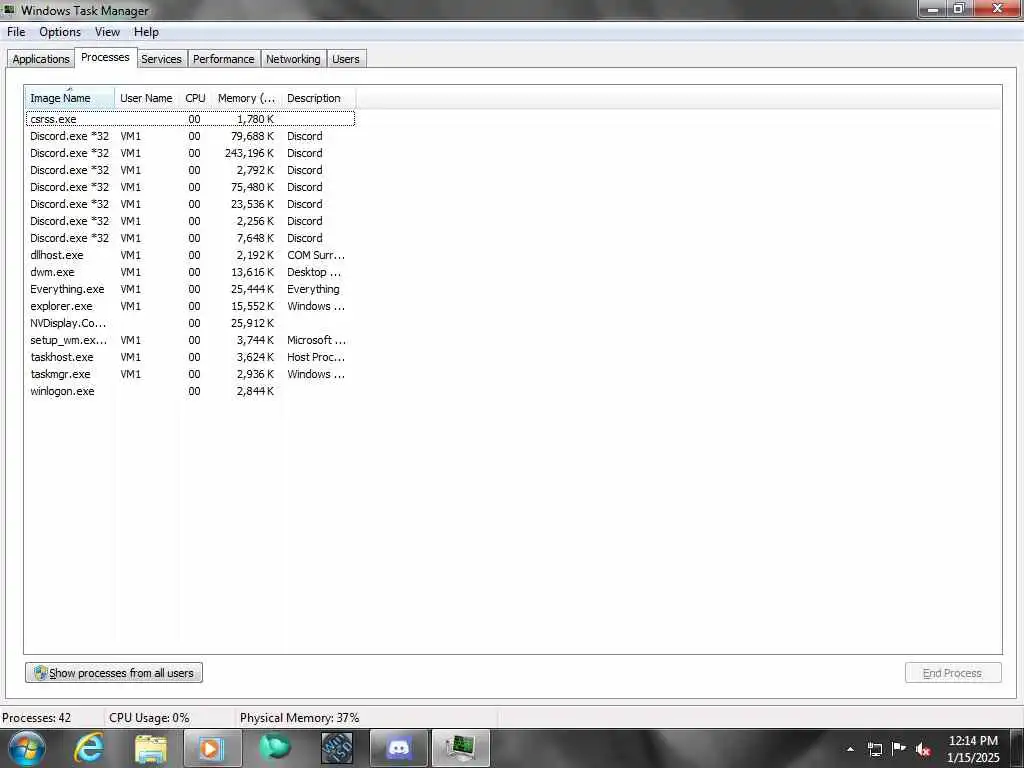Open Windows Media Player from the taskbar

pos(212,748)
